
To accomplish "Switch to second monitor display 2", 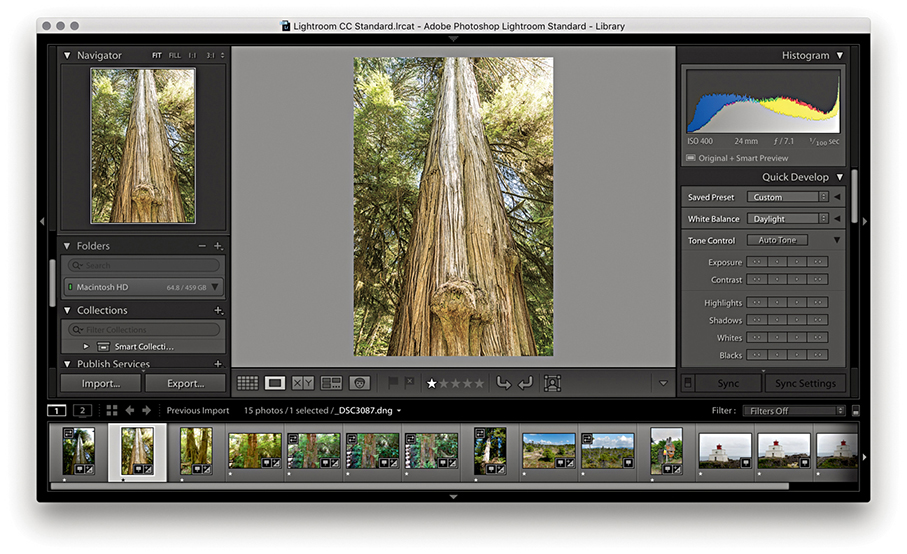I will coord(82,410).
